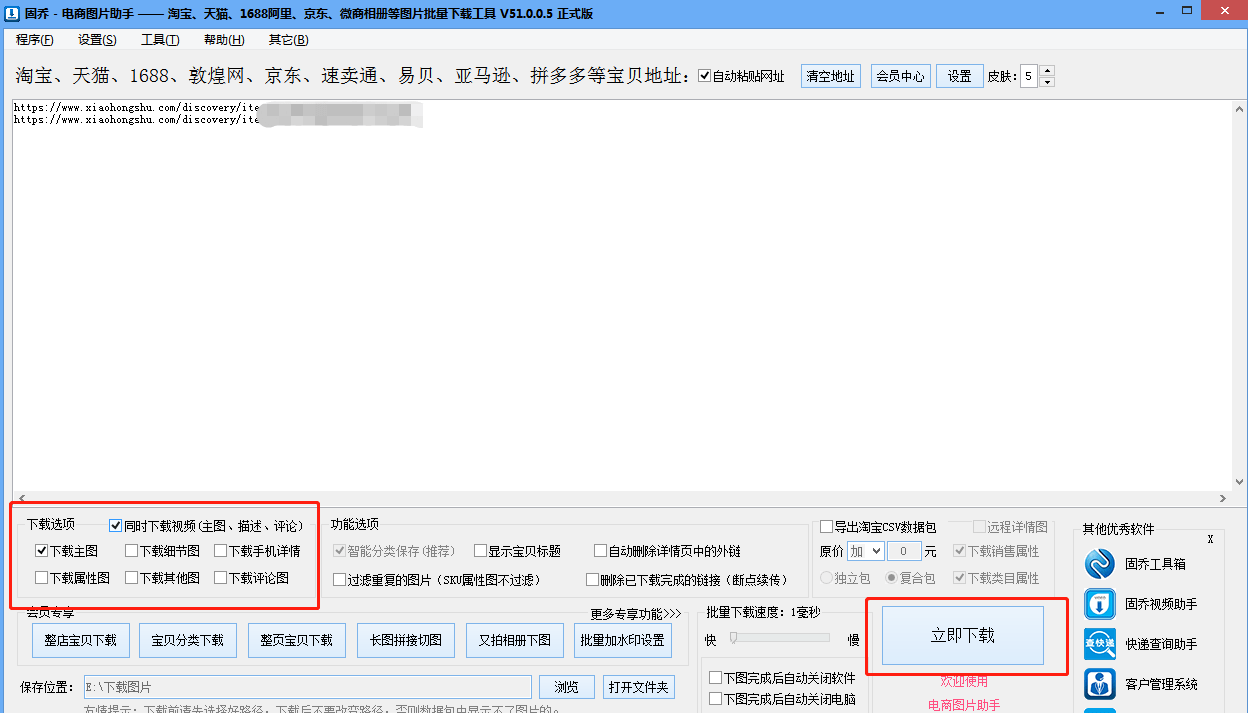Click the 保存位置 path input field
Image resolution: width=1248 pixels, height=713 pixels.
coord(307,687)
